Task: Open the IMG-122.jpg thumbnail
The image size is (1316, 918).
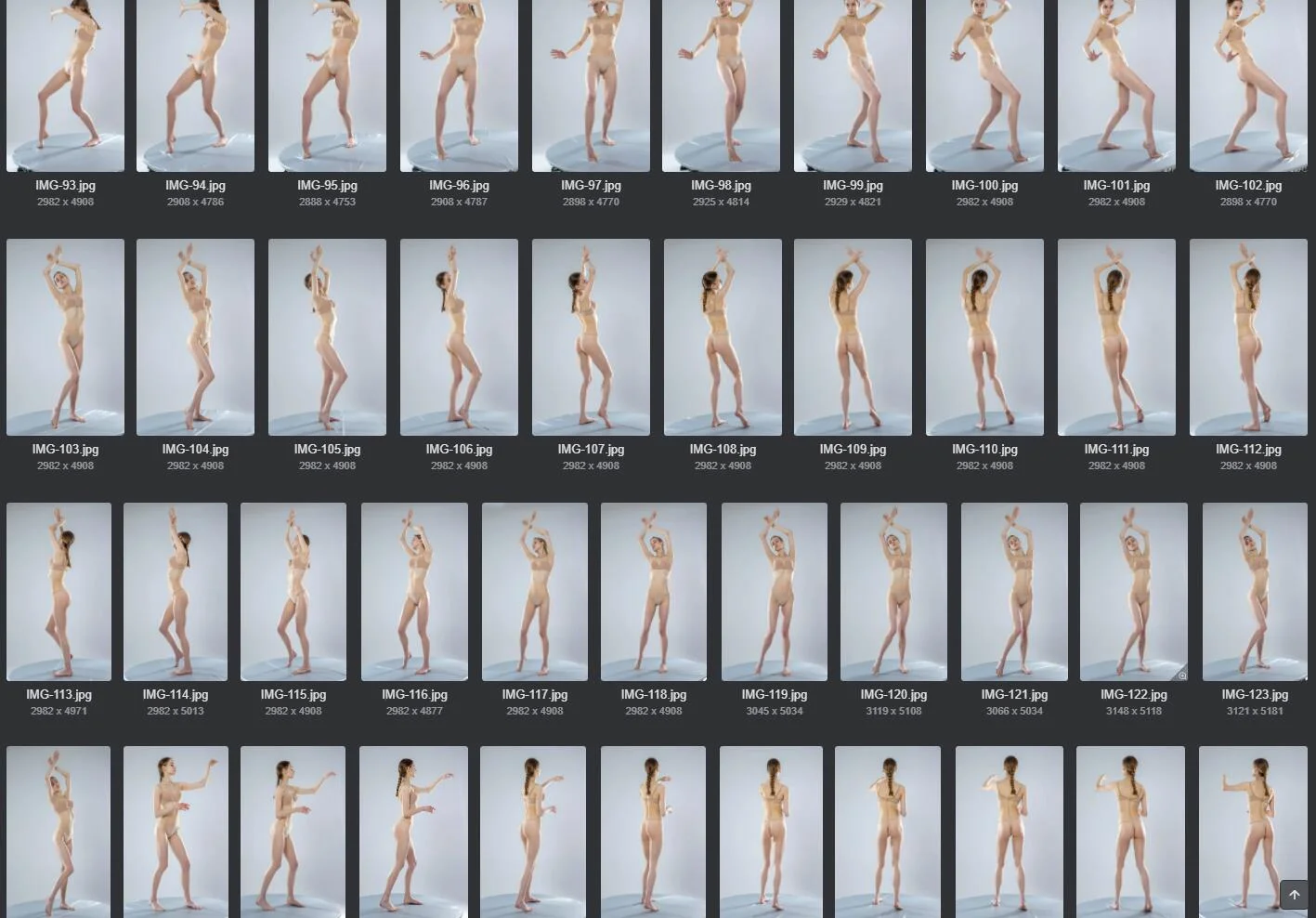Action: tap(1134, 592)
